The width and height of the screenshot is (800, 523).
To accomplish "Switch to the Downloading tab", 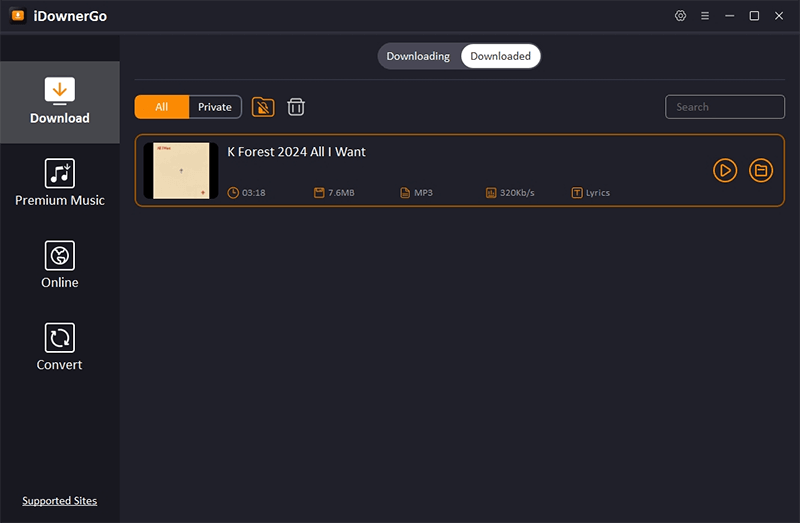I will 418,56.
